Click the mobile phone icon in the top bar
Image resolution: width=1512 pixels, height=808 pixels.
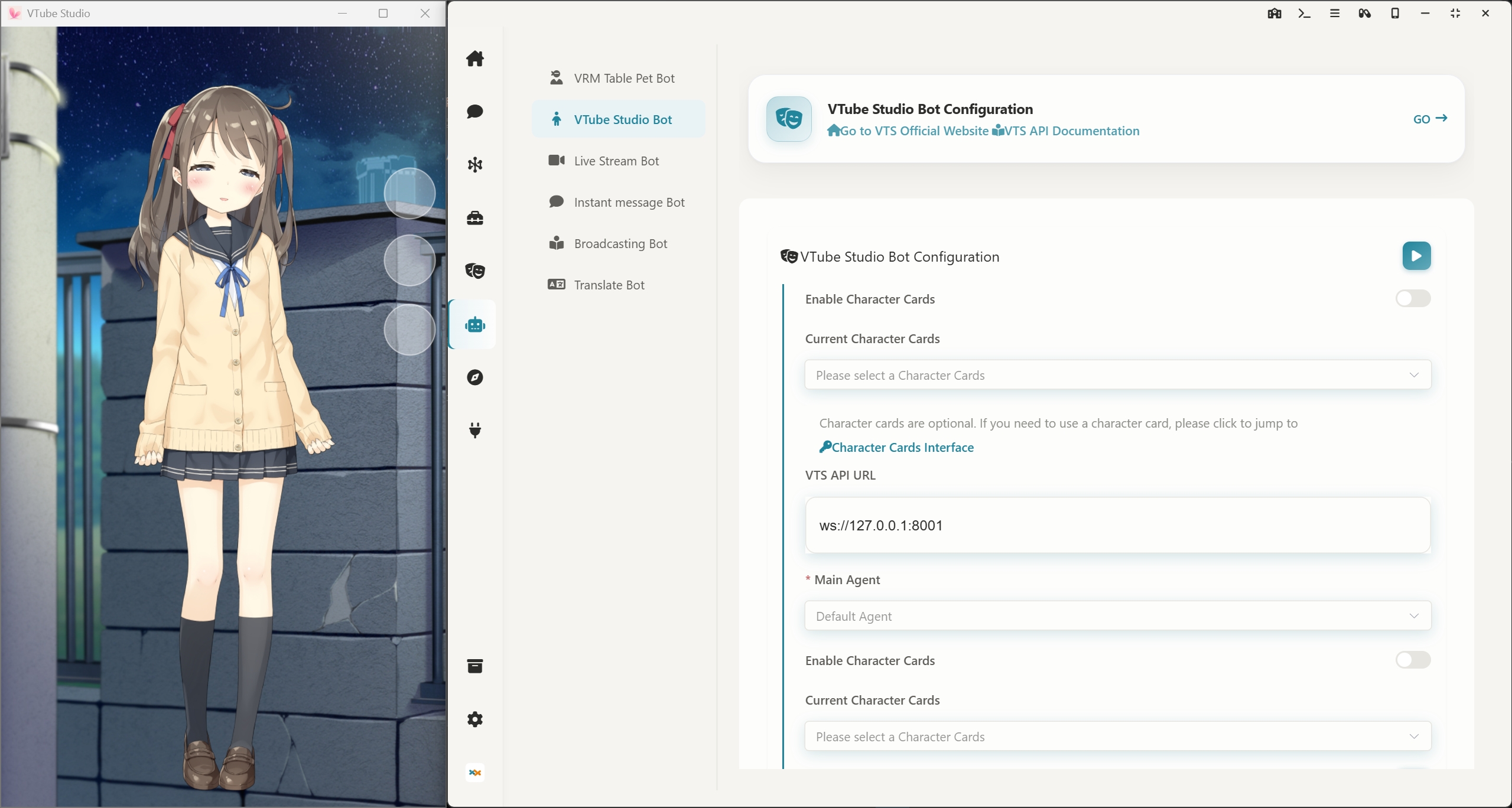[x=1395, y=14]
